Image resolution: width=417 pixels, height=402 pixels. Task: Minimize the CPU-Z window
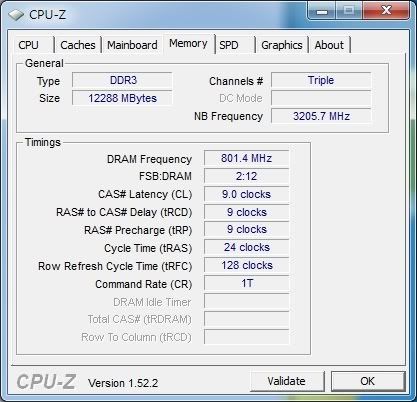(x=322, y=11)
